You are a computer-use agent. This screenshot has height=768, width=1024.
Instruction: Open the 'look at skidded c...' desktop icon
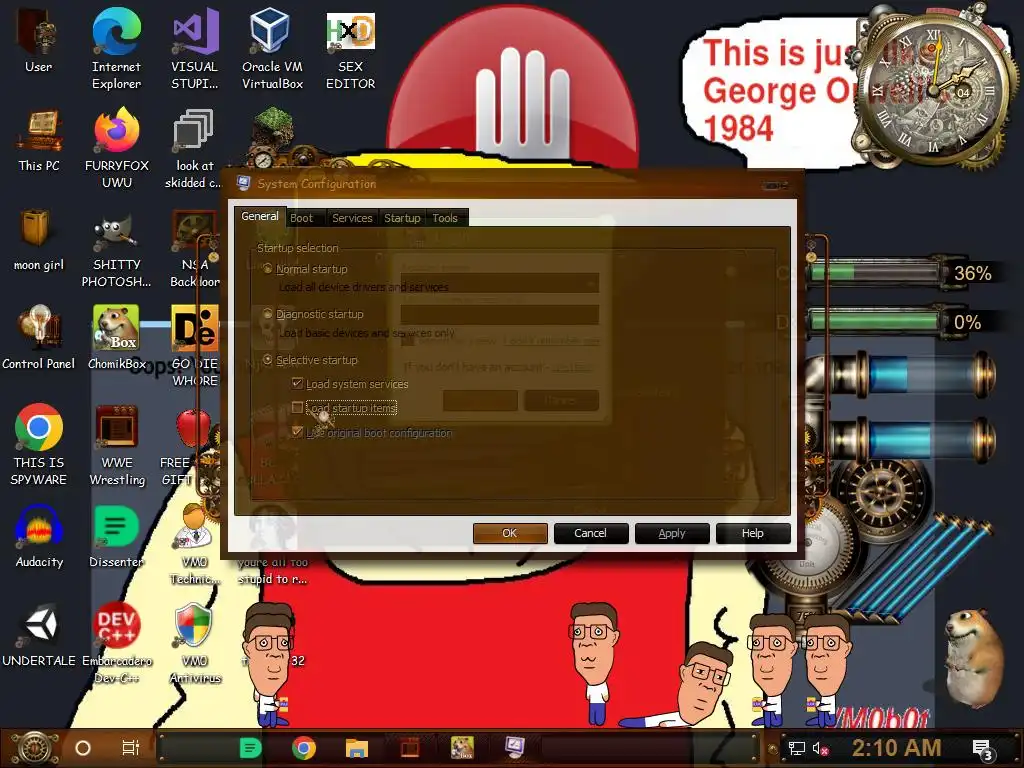pyautogui.click(x=193, y=148)
